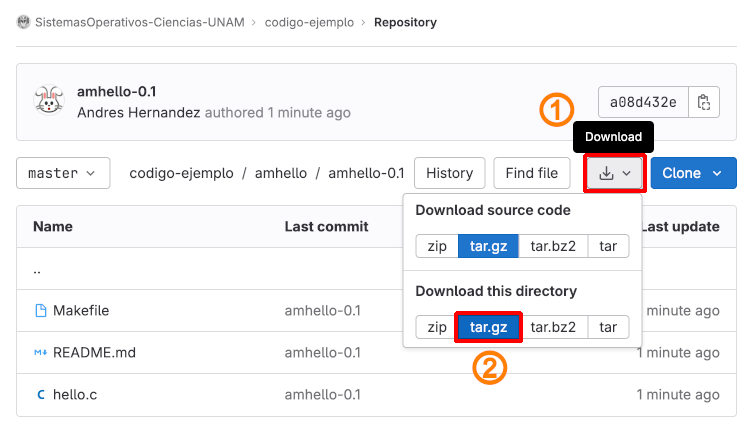This screenshot has width=753, height=433.
Task: Download source code as tar.bz2
Action: click(553, 245)
